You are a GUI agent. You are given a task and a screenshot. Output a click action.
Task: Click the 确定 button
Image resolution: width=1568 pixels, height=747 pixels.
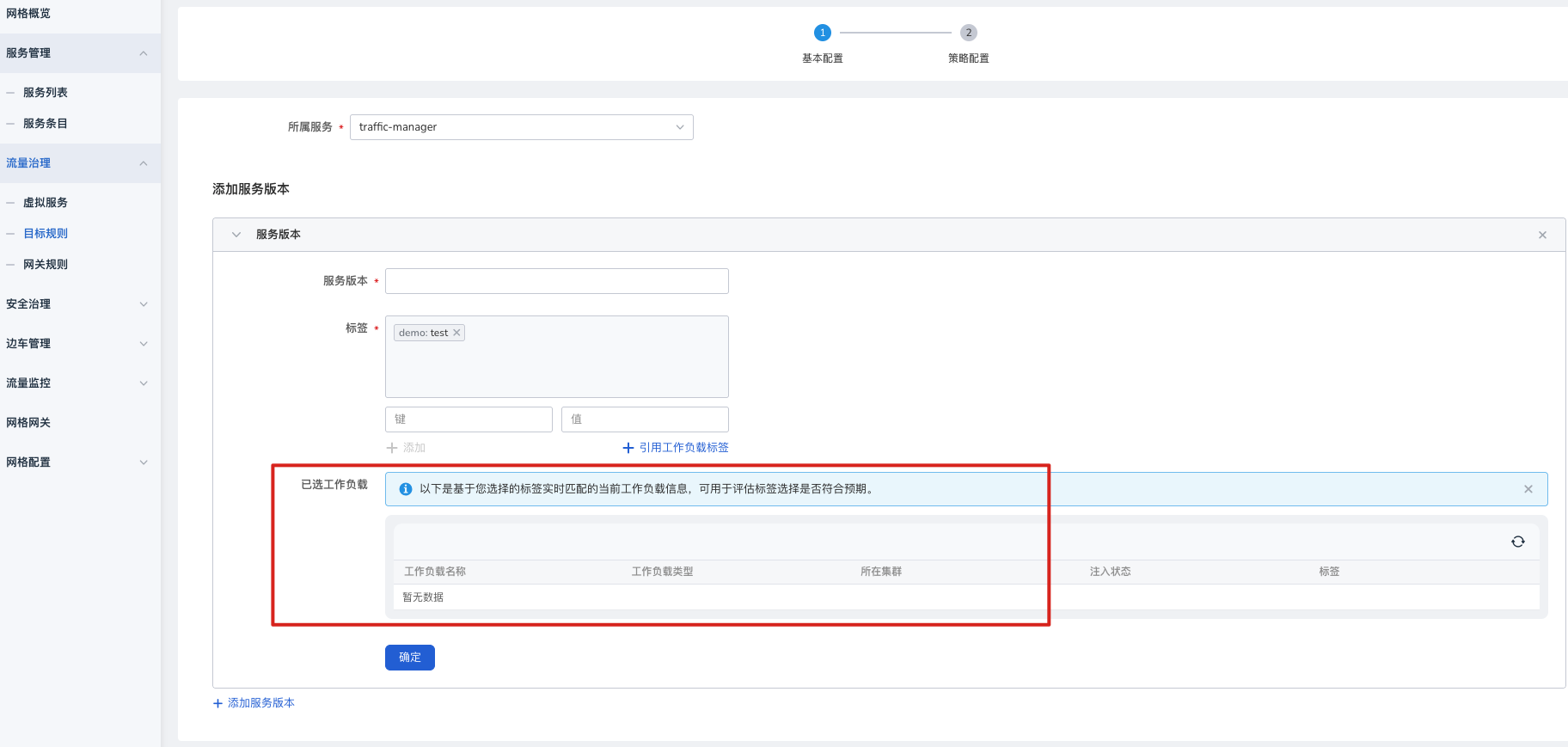click(x=409, y=658)
